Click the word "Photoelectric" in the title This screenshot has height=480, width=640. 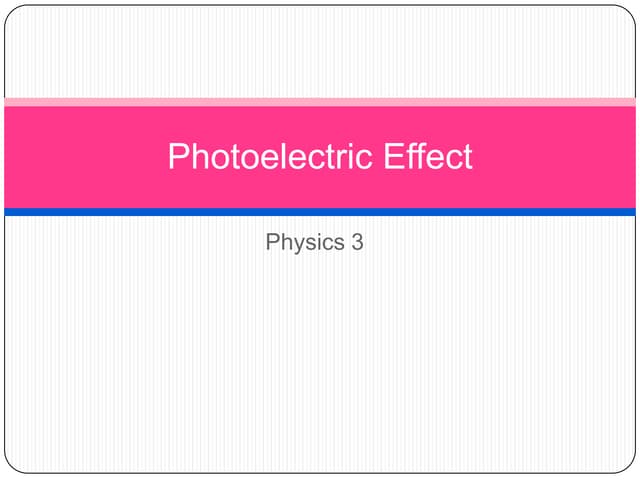(270, 156)
